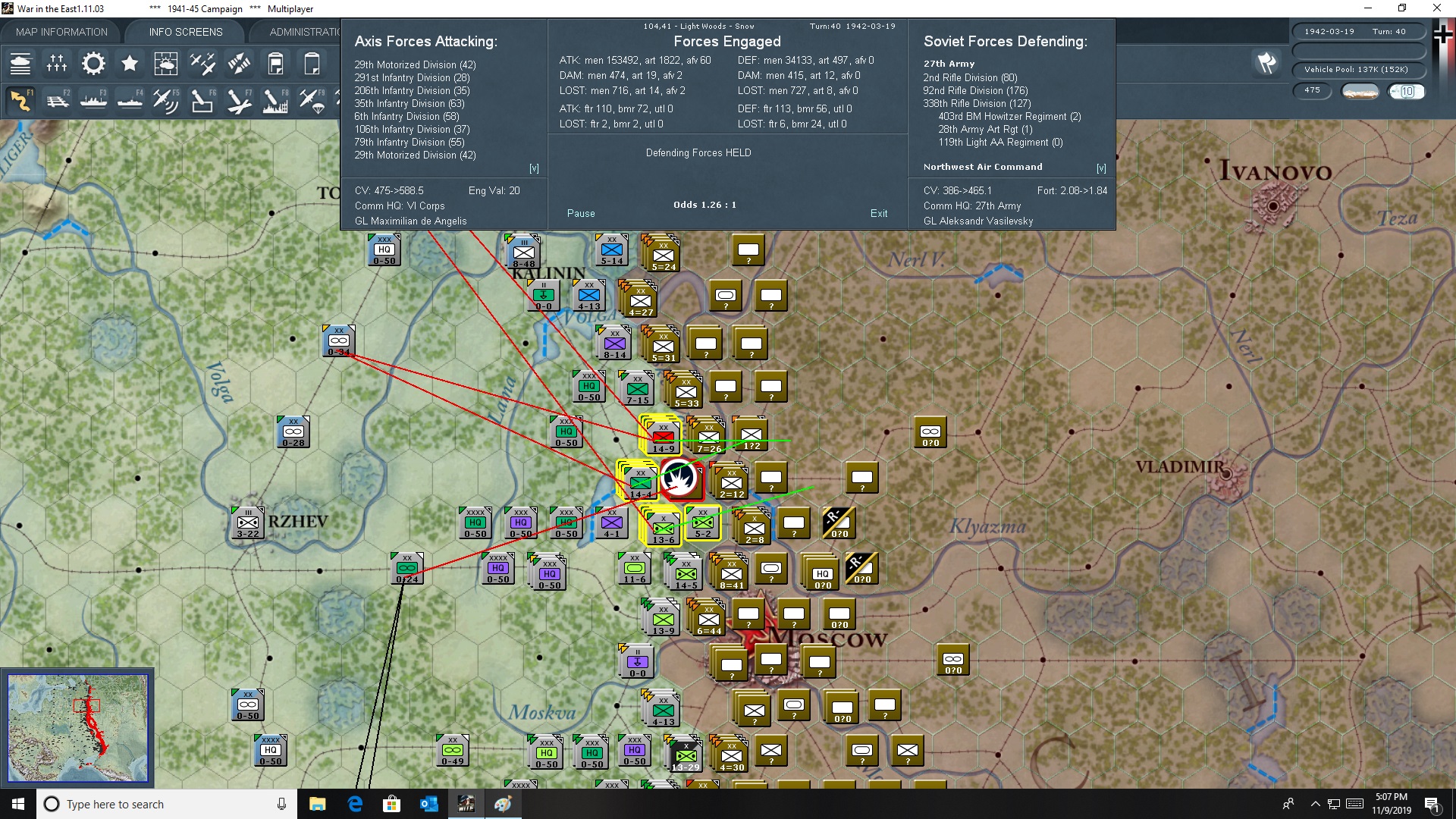Image resolution: width=1456 pixels, height=819 pixels.
Task: Select F3 naval transport mode
Action: click(93, 100)
